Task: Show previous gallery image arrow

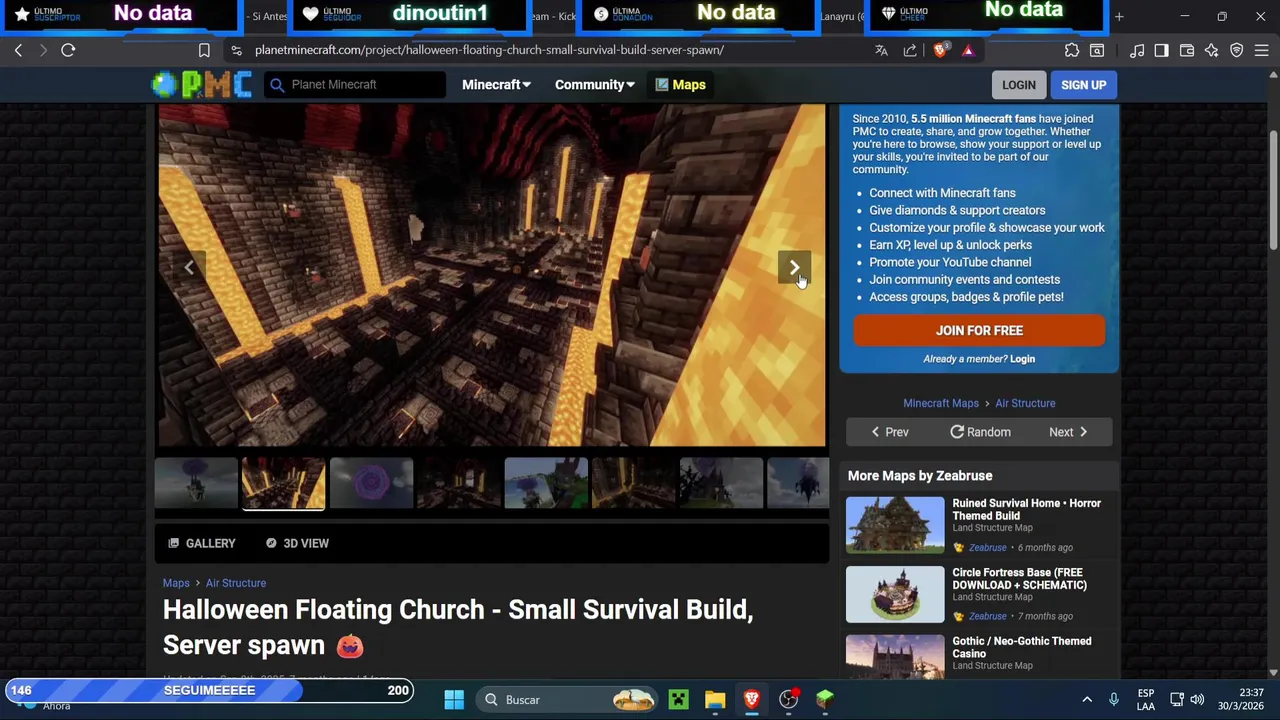Action: [x=189, y=267]
